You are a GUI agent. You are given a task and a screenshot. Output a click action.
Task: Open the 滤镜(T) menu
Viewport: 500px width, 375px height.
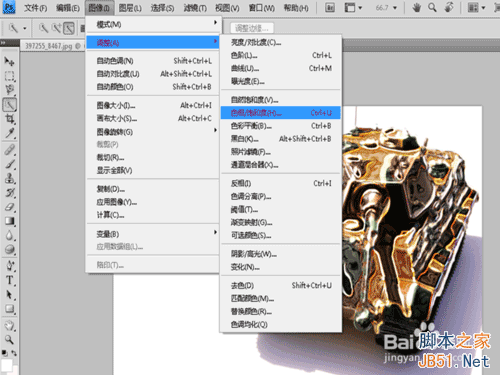[x=195, y=8]
